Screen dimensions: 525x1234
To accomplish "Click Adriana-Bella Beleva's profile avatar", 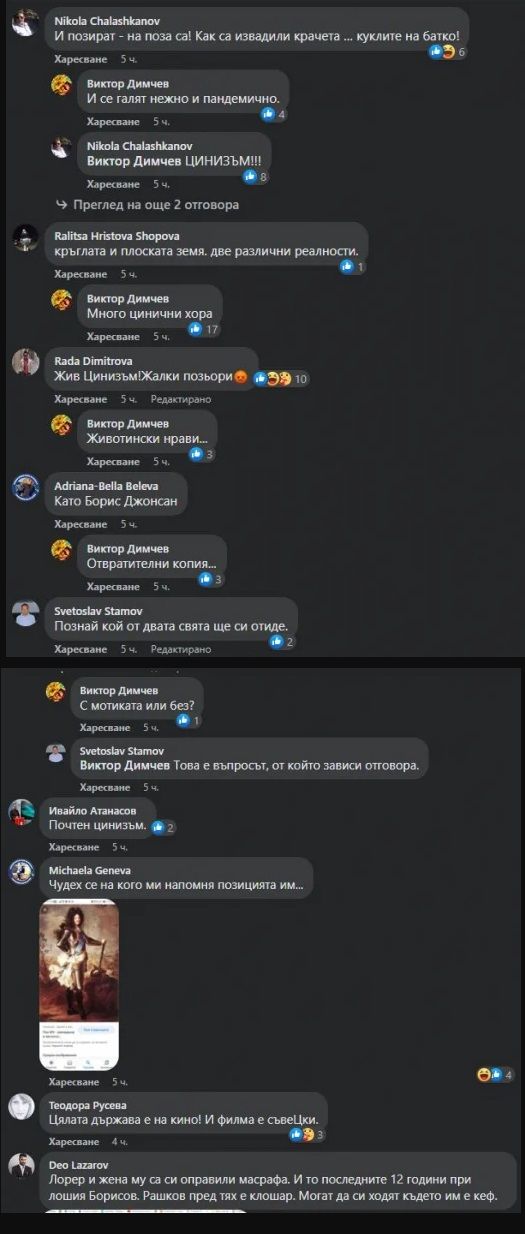I will 26,488.
